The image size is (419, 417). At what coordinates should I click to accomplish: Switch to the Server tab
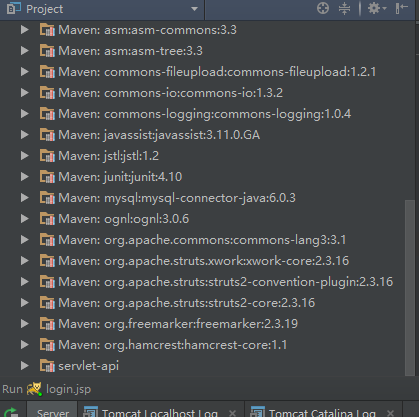[52, 412]
